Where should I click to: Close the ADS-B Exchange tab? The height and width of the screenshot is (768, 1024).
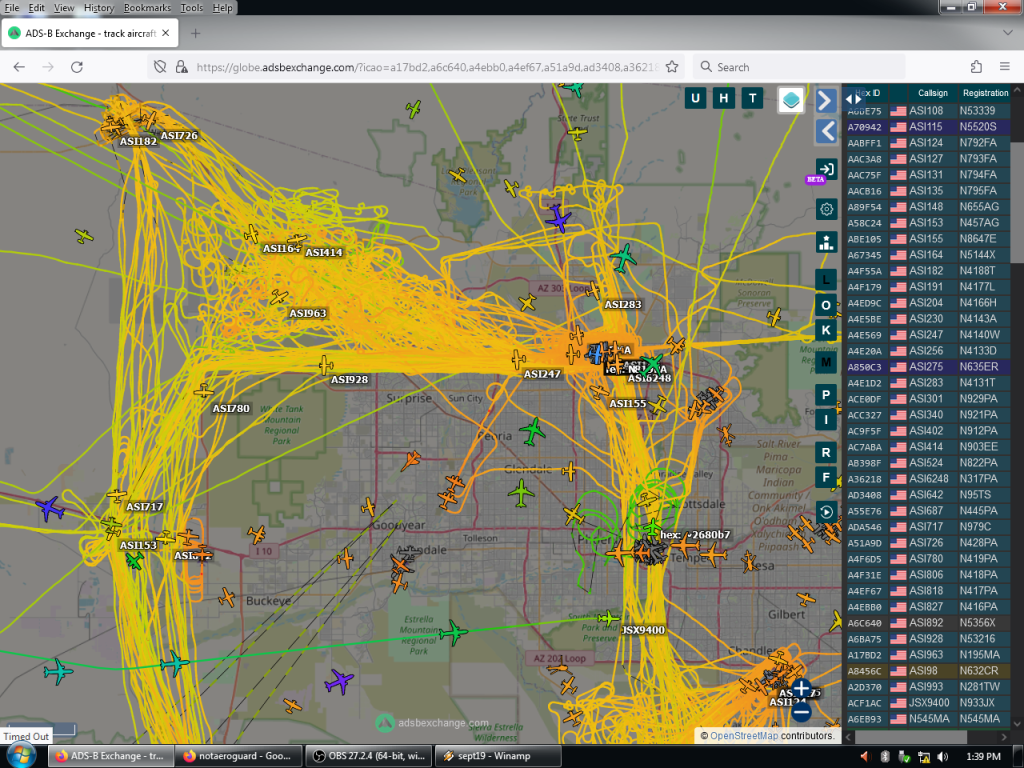(165, 33)
